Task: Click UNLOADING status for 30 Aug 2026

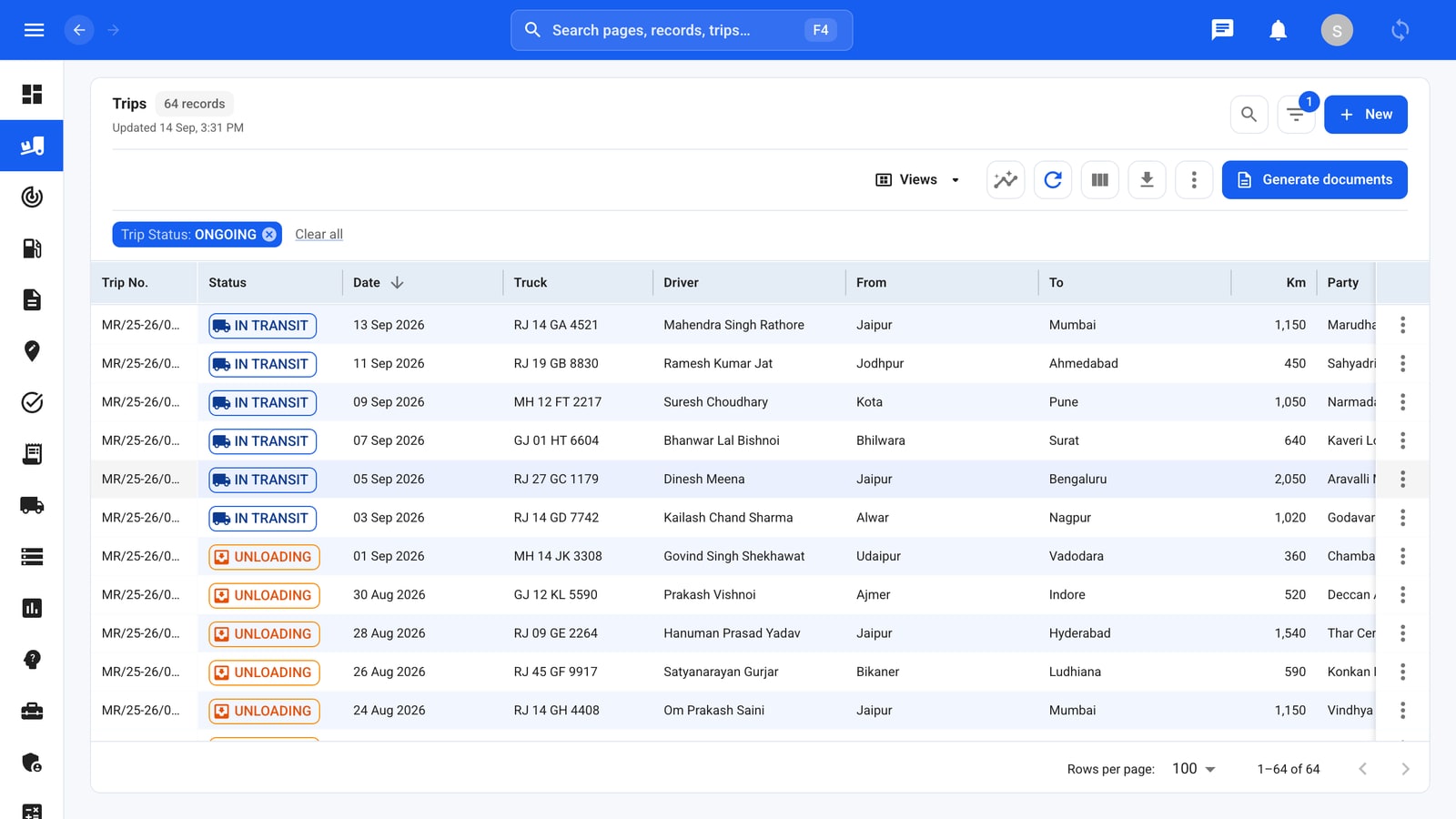Action: click(x=264, y=595)
